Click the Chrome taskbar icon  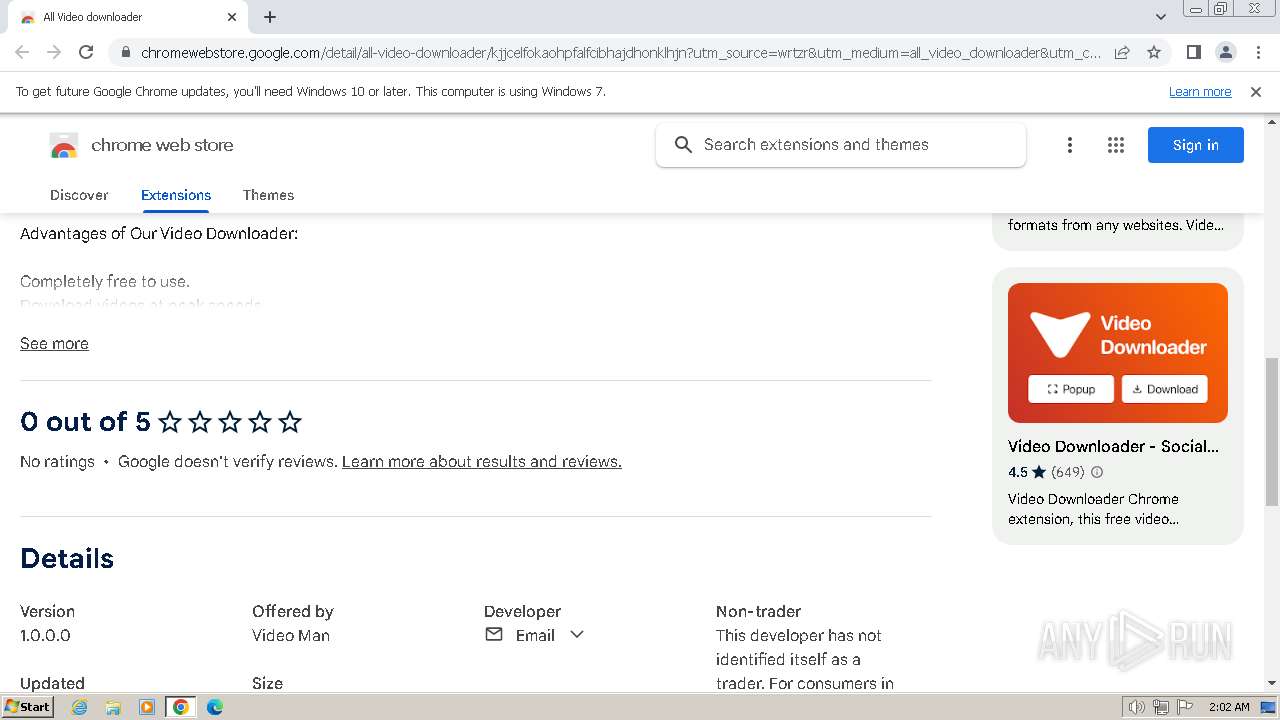tap(181, 707)
